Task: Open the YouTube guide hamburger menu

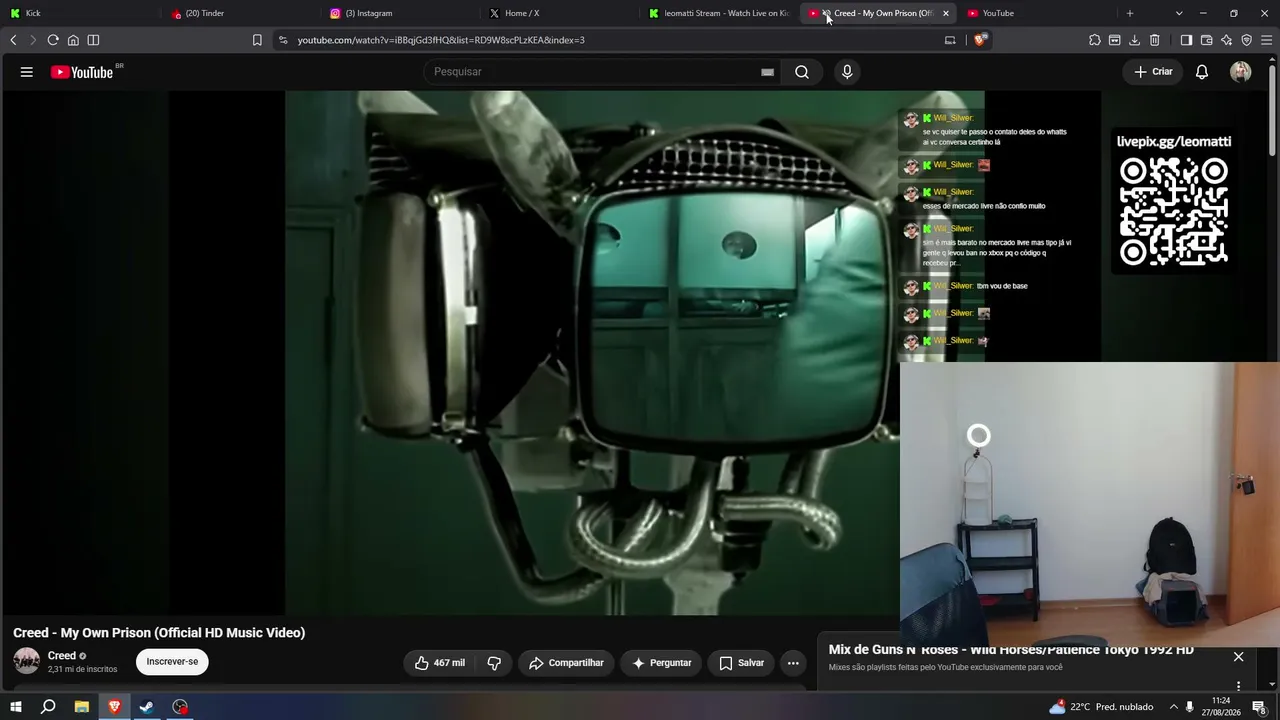Action: (27, 72)
